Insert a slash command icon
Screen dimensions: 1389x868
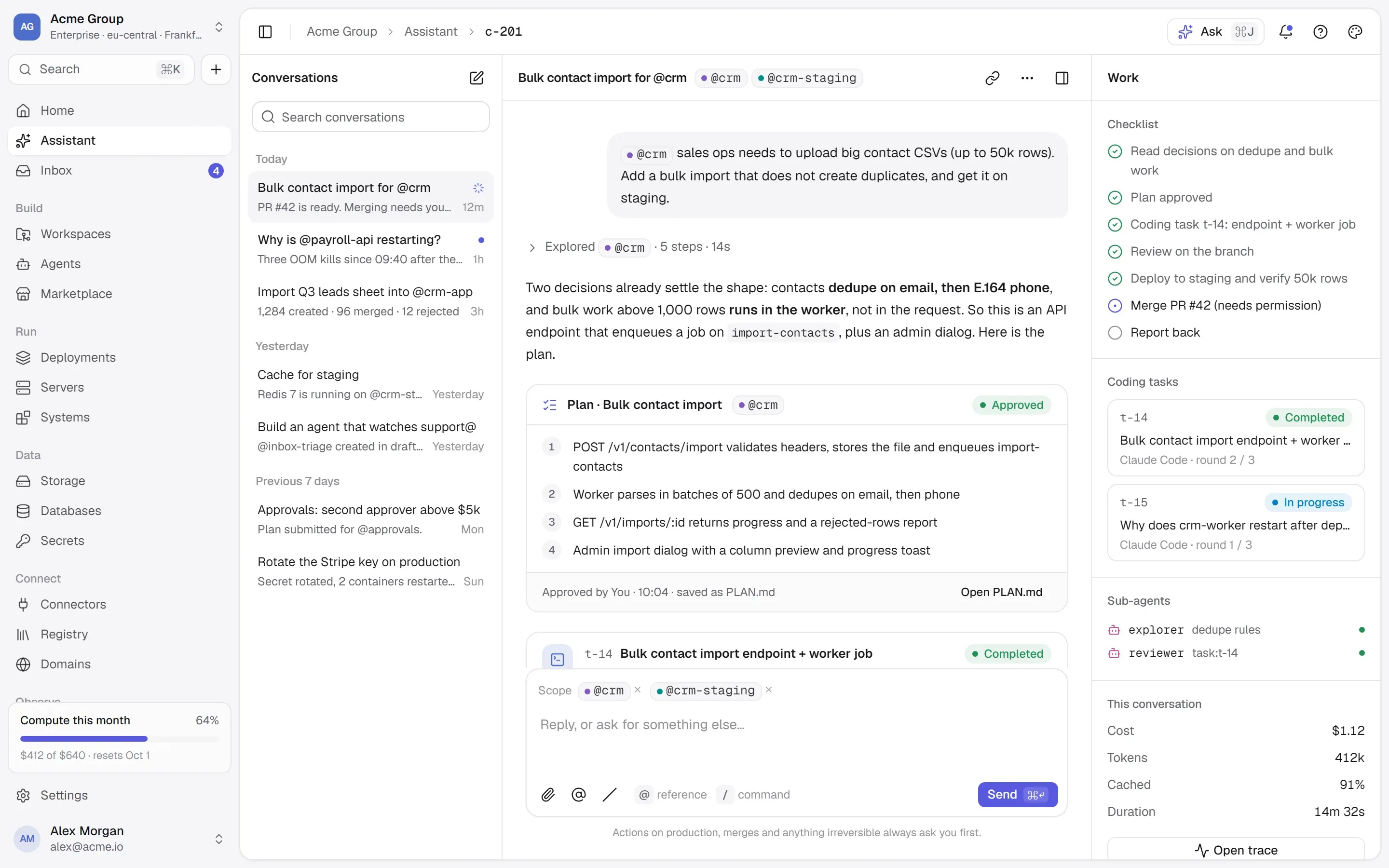point(610,795)
